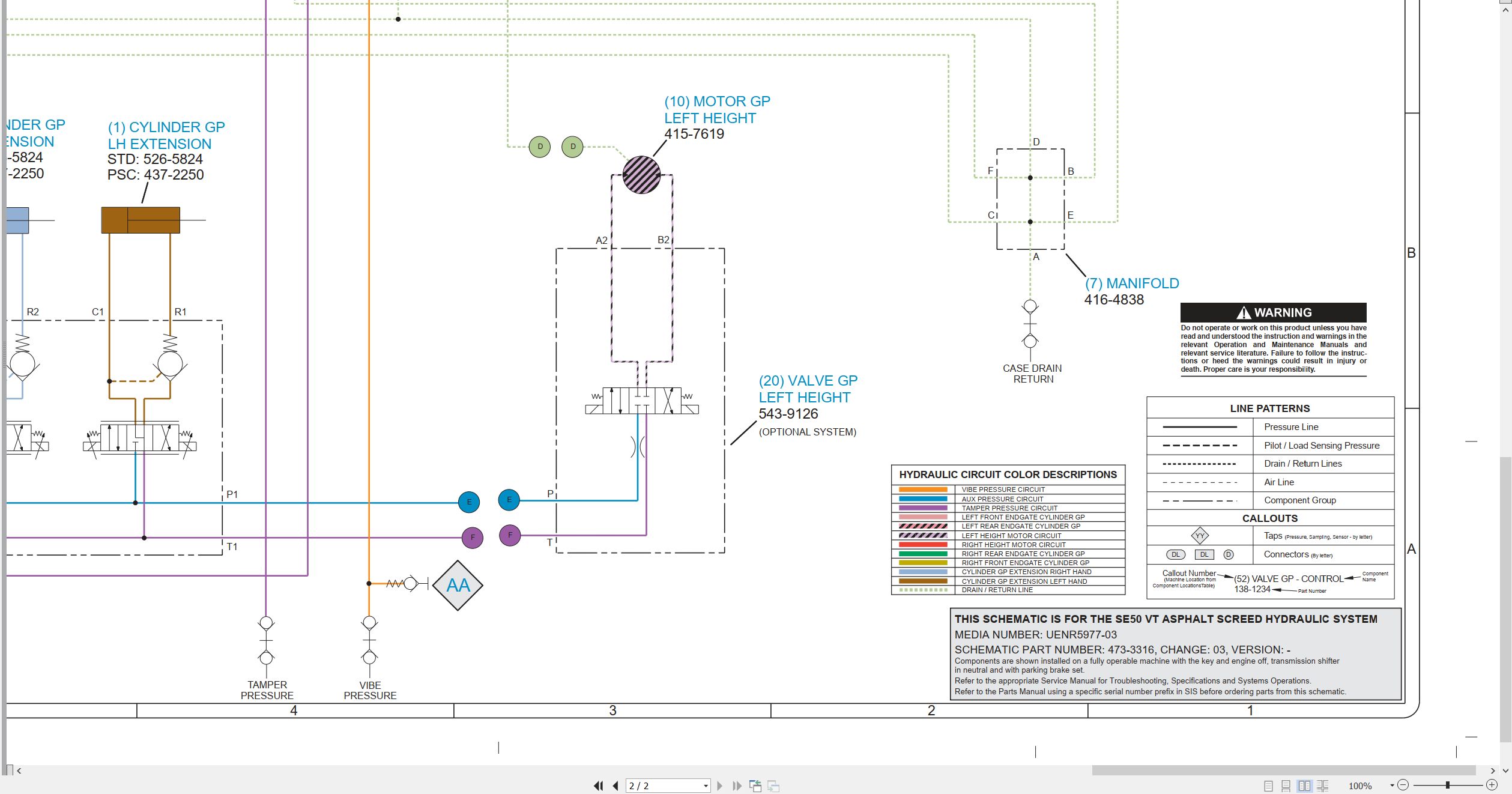Click the VIBE PRESSURE label below the orange line
The height and width of the screenshot is (794, 1512).
point(370,690)
